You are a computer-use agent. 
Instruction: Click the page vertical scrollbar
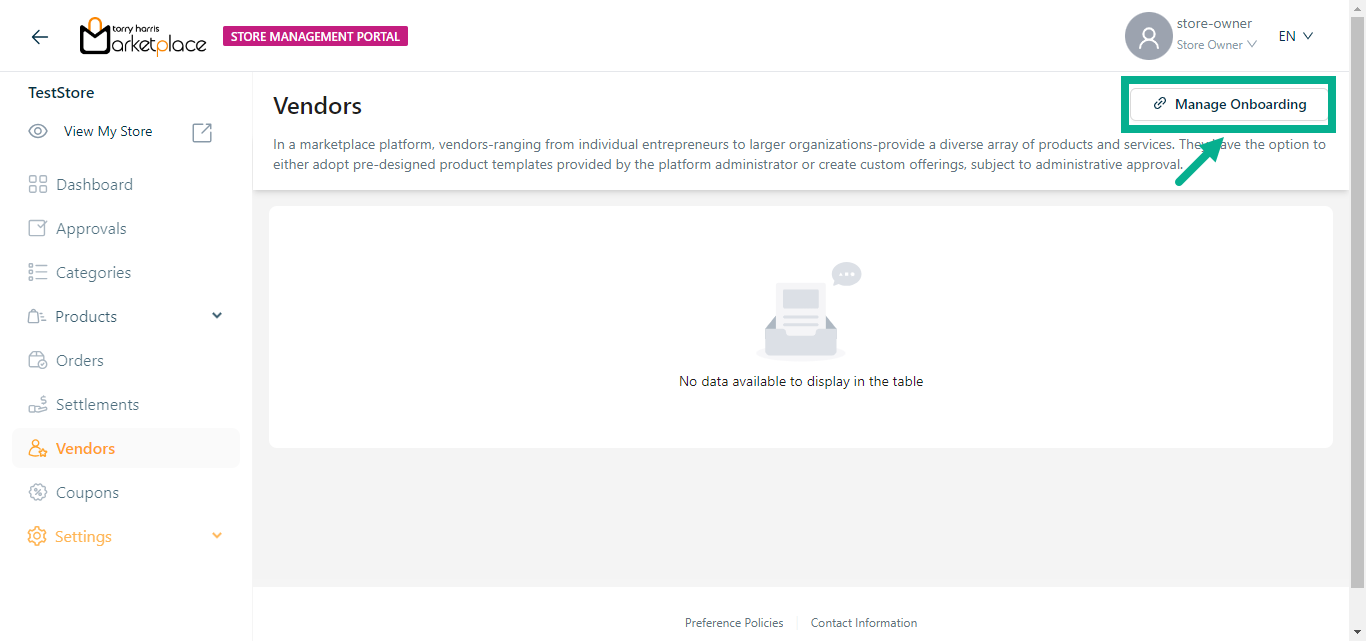click(1357, 300)
